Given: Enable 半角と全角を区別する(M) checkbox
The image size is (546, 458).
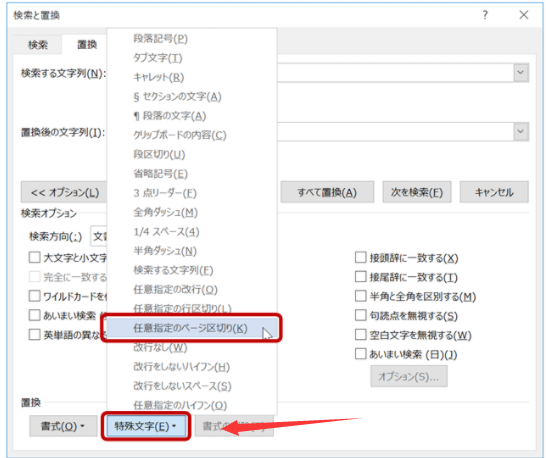Looking at the screenshot, I should 360,296.
